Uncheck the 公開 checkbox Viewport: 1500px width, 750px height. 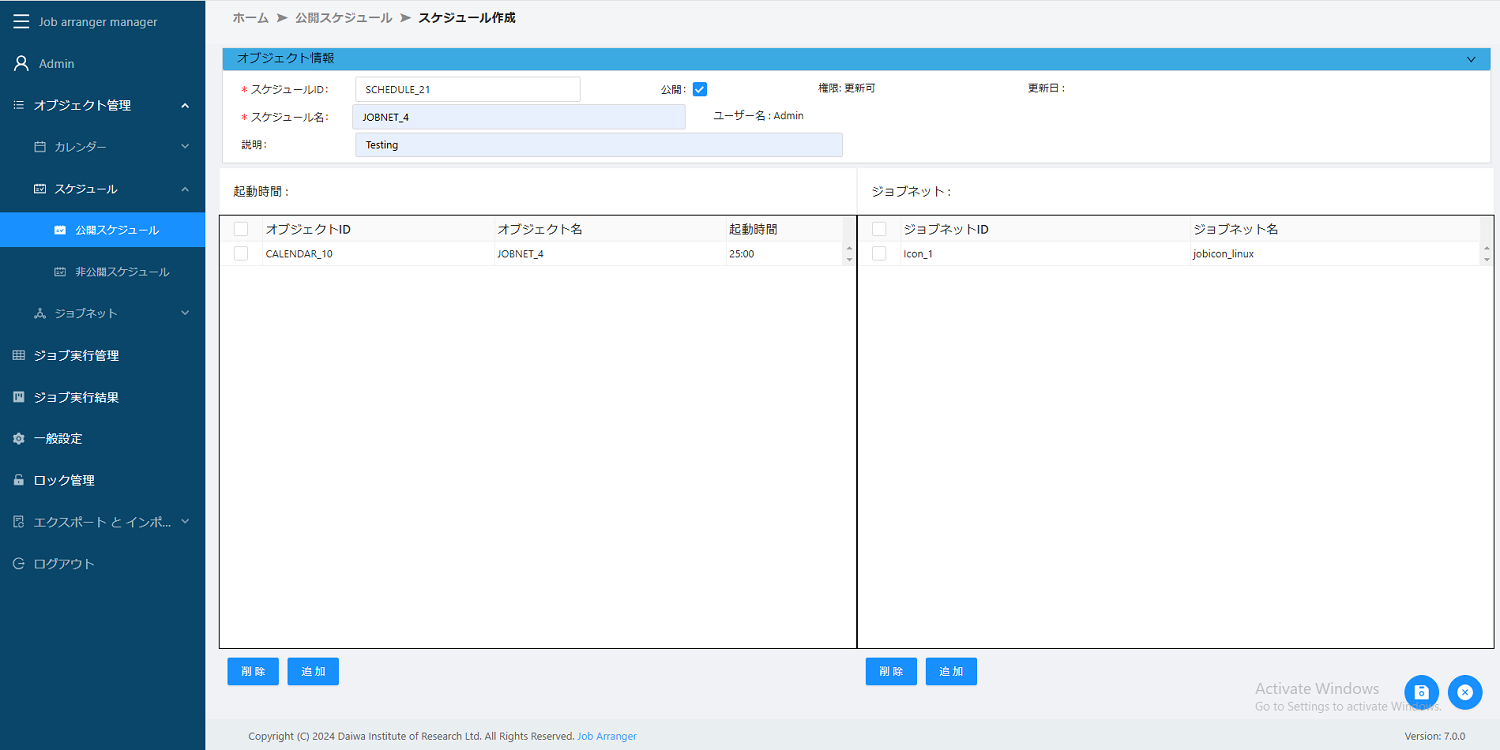(699, 88)
